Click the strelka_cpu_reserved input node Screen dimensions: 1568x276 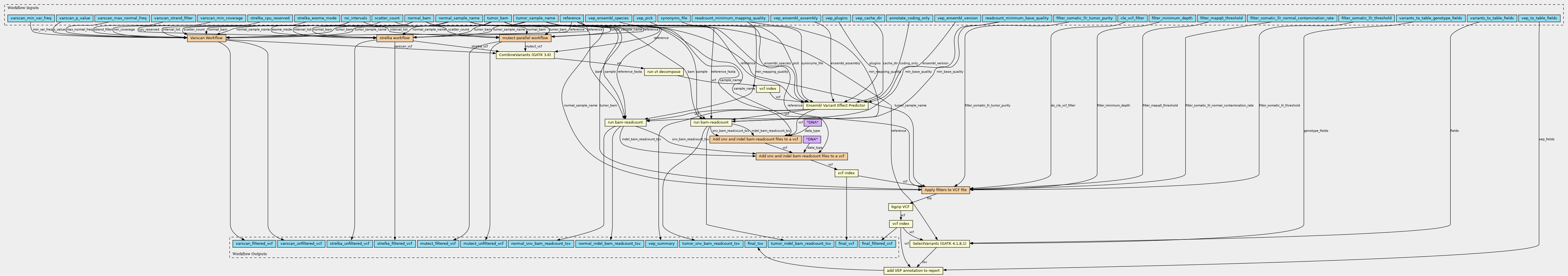[x=270, y=18]
